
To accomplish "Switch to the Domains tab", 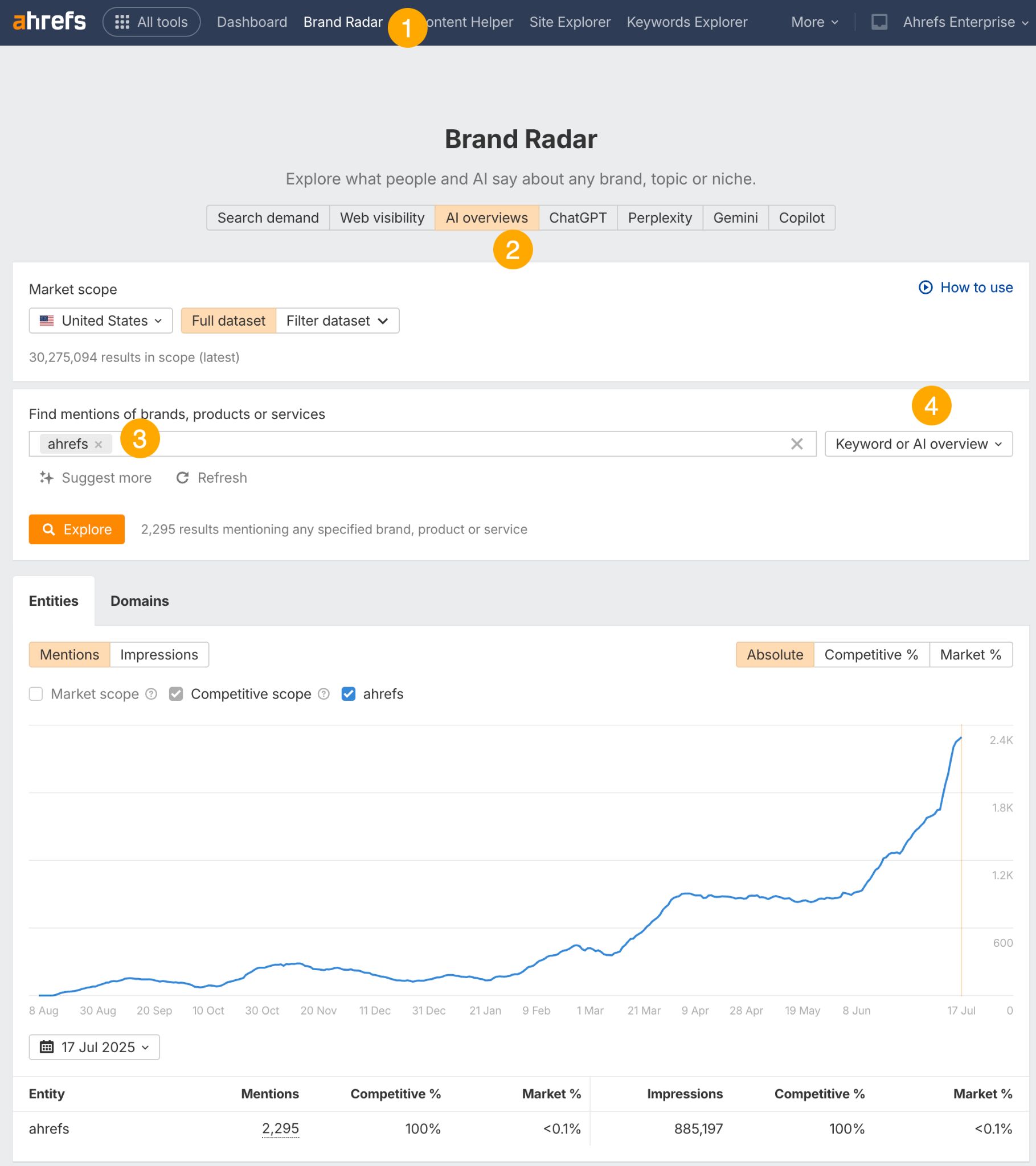I will tap(139, 601).
